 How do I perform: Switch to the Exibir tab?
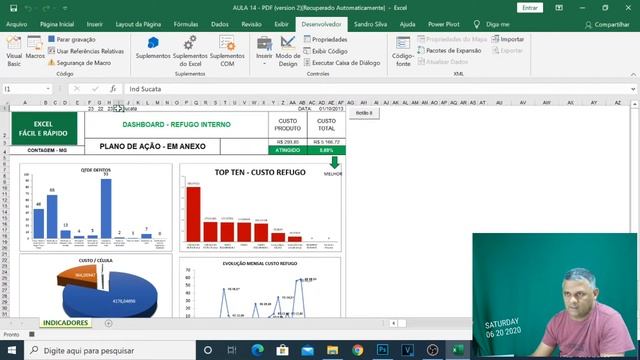(281, 24)
